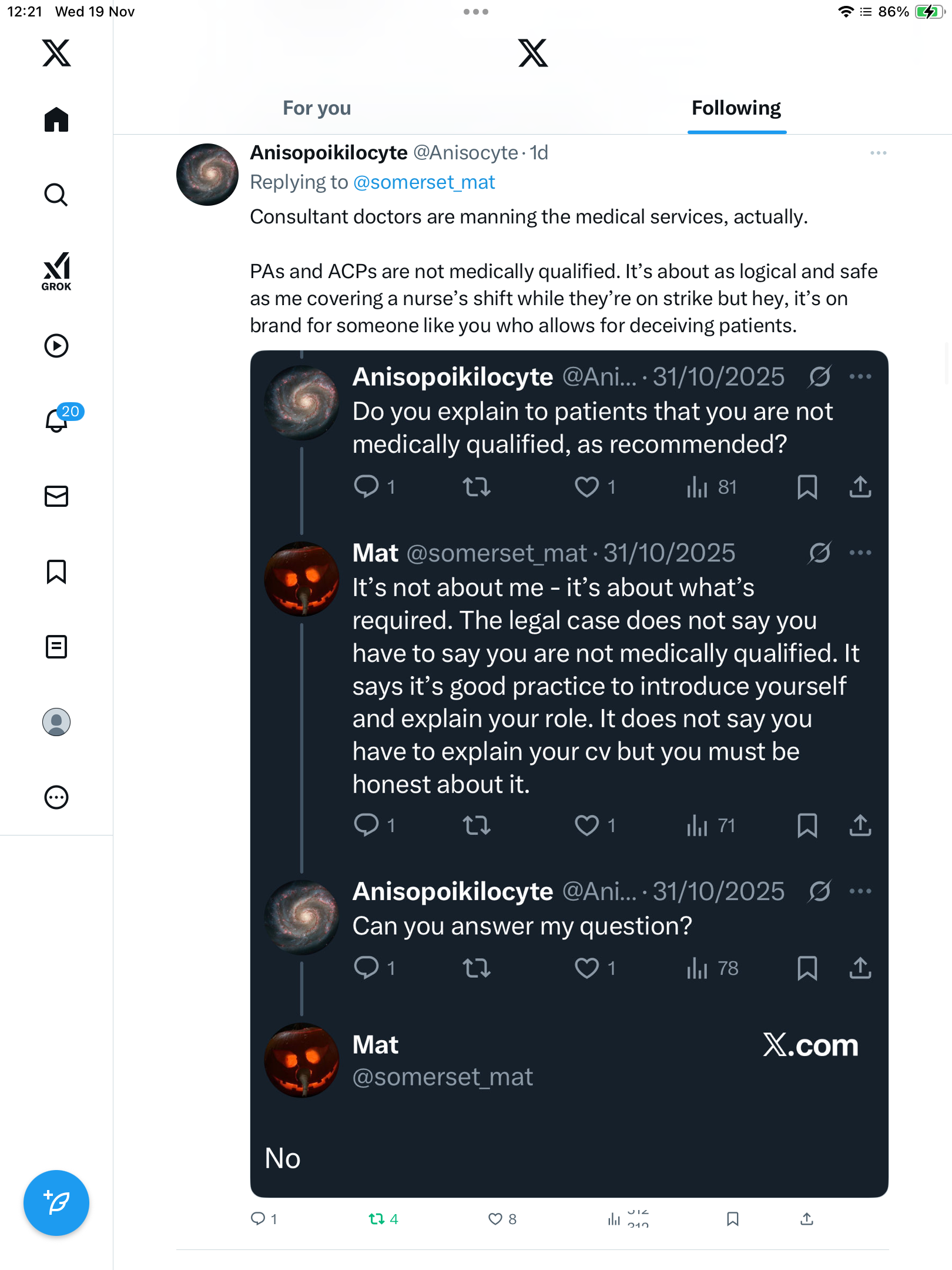Open Messages envelope icon
The height and width of the screenshot is (1270, 952).
click(56, 496)
